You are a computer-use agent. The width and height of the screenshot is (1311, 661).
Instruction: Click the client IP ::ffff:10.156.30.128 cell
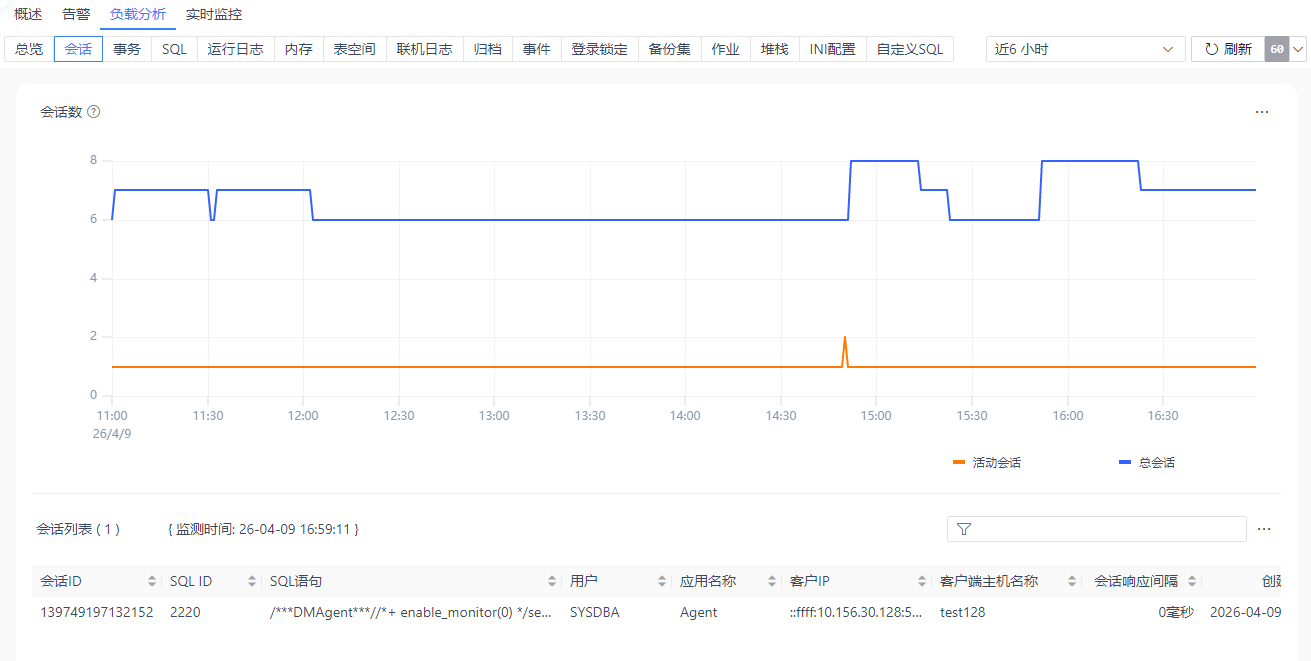(x=856, y=612)
